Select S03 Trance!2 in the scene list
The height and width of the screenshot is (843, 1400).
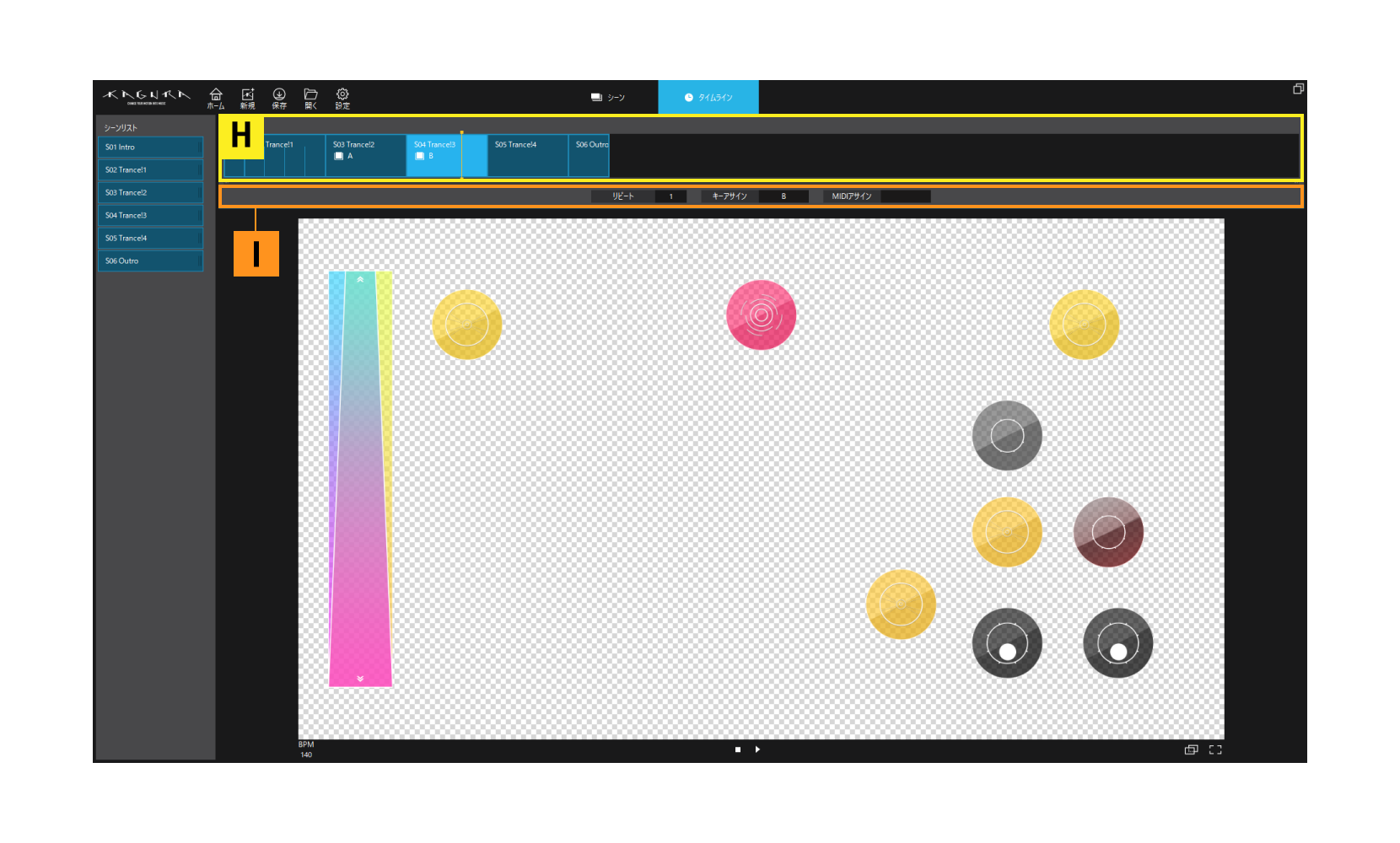(x=150, y=192)
